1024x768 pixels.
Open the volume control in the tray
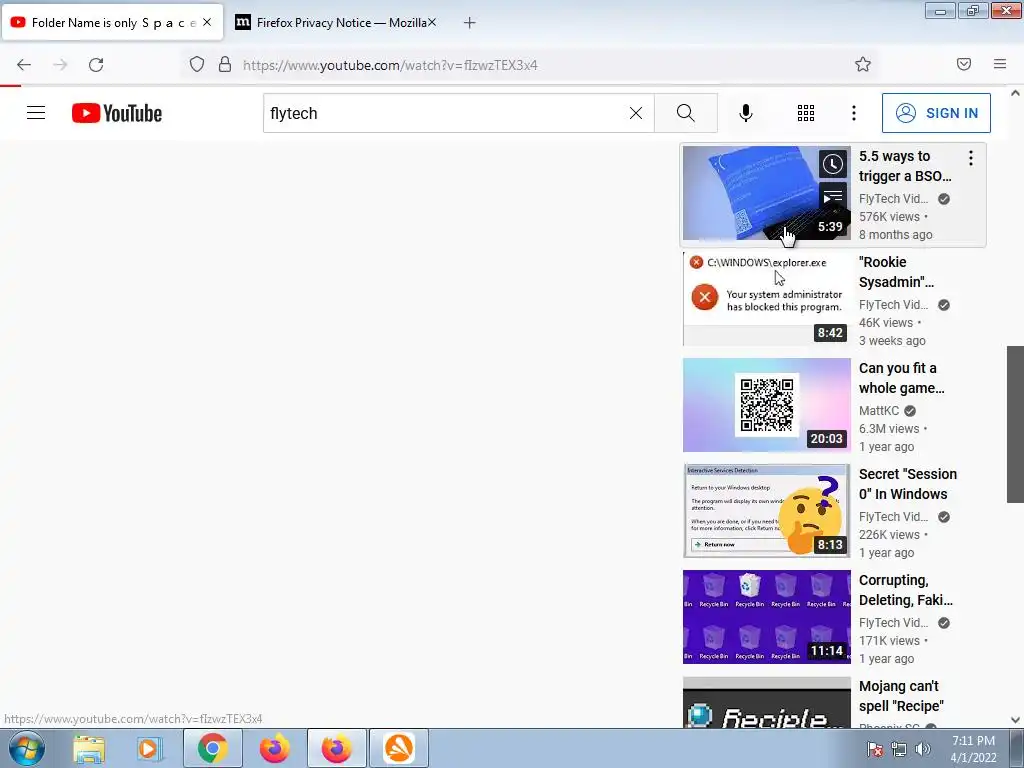point(923,749)
